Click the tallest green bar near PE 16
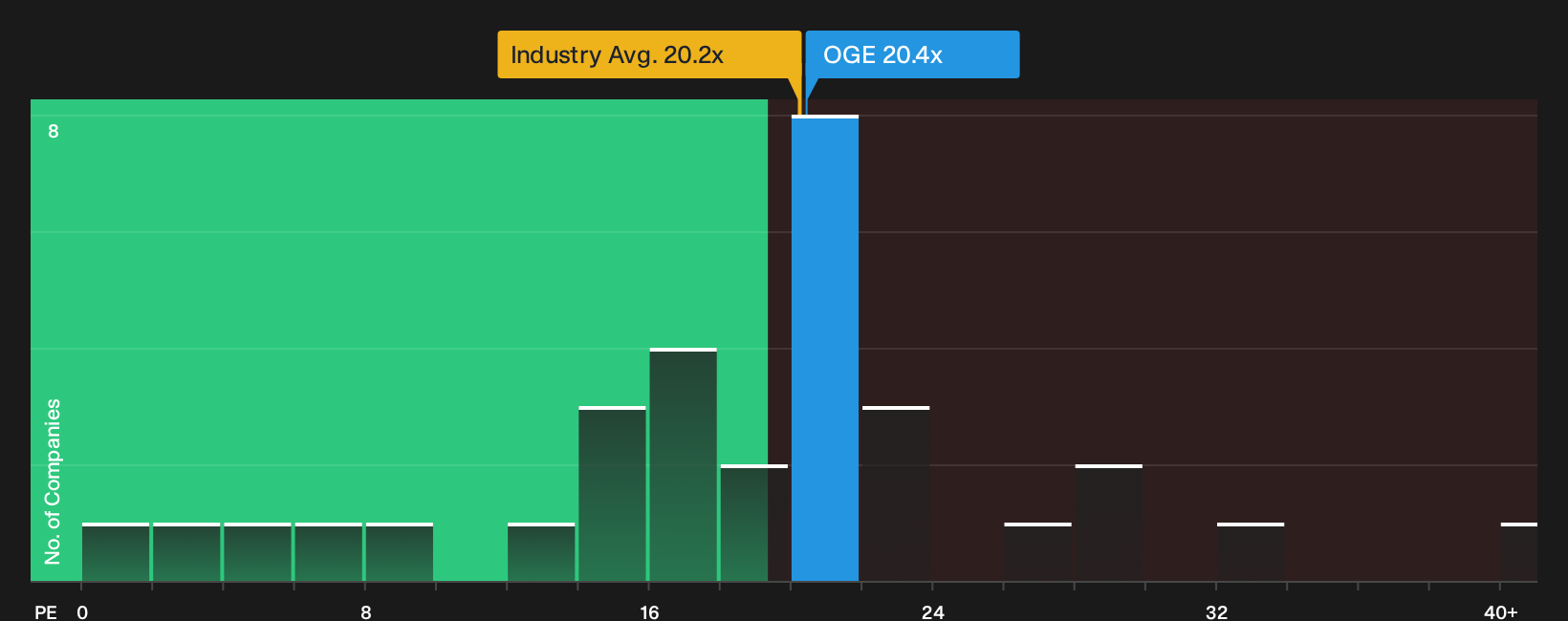Viewport: 1568px width, 621px height. point(683,464)
